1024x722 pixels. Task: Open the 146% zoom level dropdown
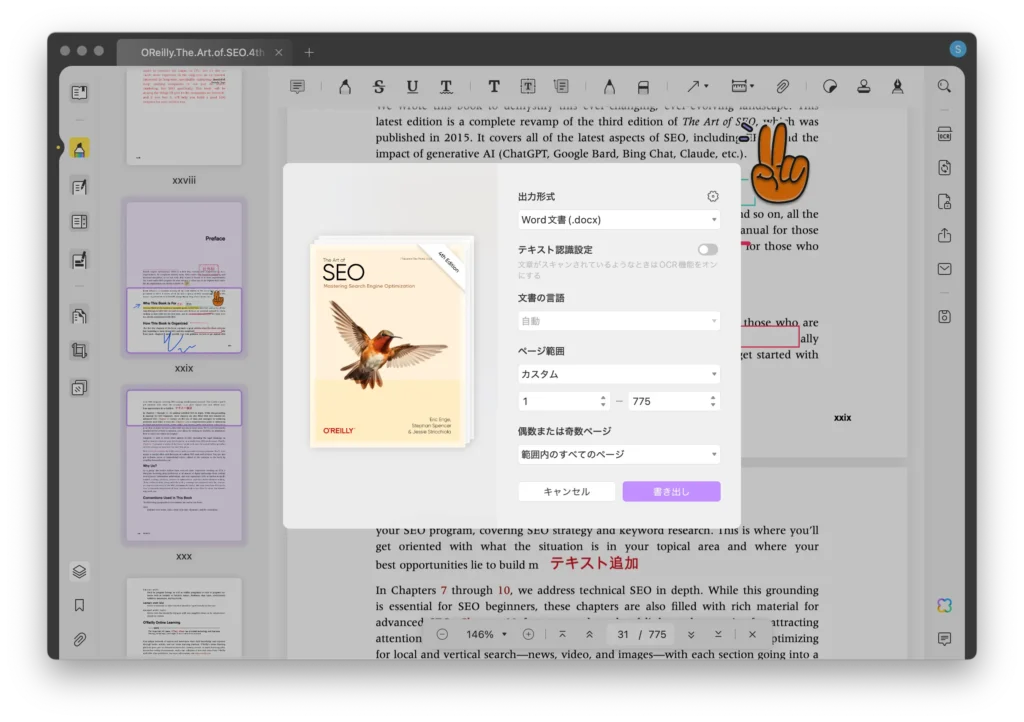486,635
